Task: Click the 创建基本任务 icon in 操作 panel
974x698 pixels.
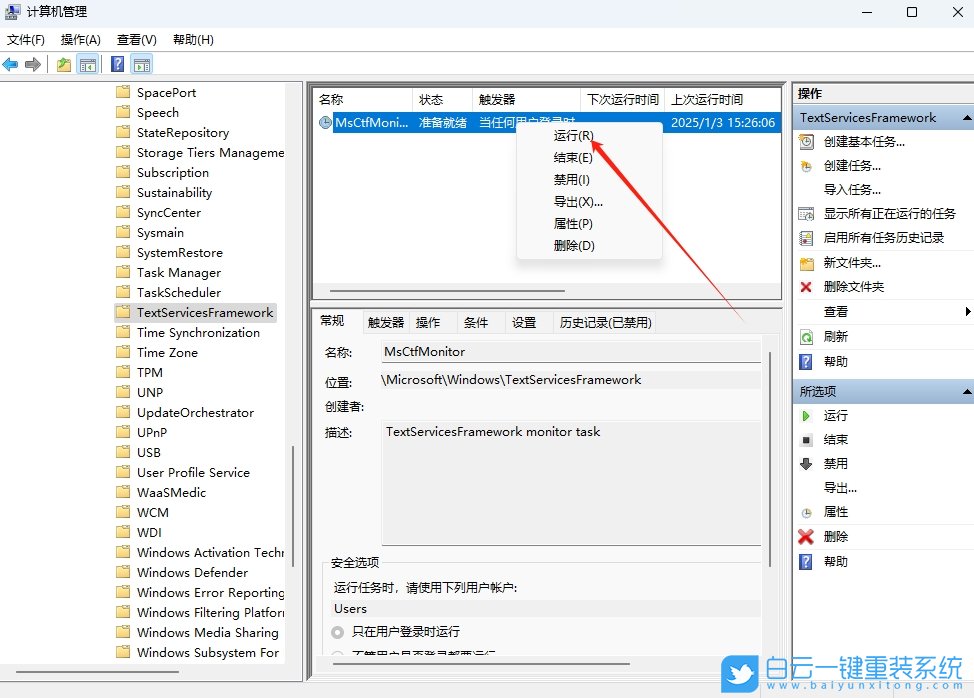Action: click(807, 141)
